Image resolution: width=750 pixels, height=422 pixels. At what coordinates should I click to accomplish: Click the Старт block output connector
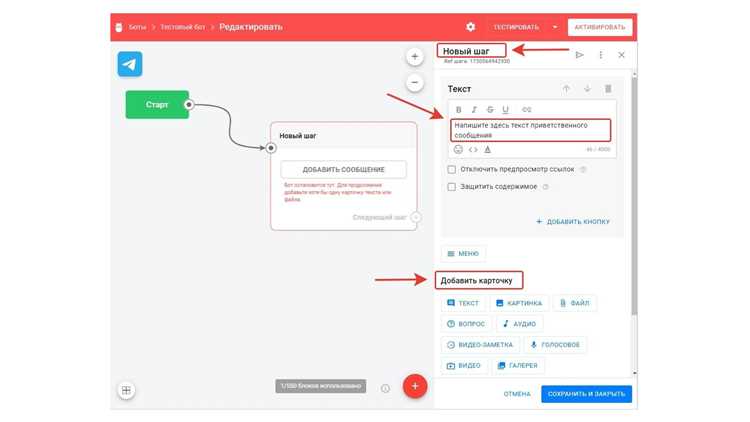tap(189, 104)
